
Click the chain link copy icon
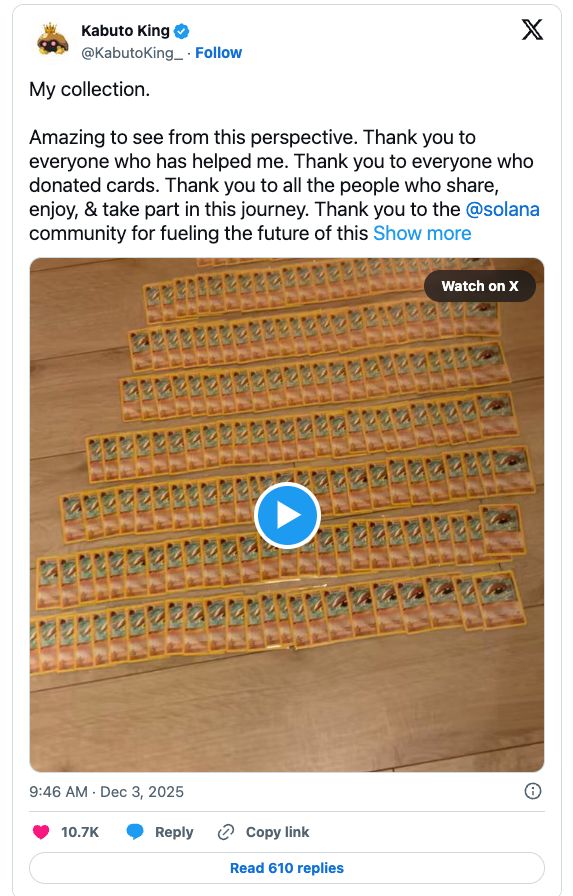pyautogui.click(x=226, y=832)
